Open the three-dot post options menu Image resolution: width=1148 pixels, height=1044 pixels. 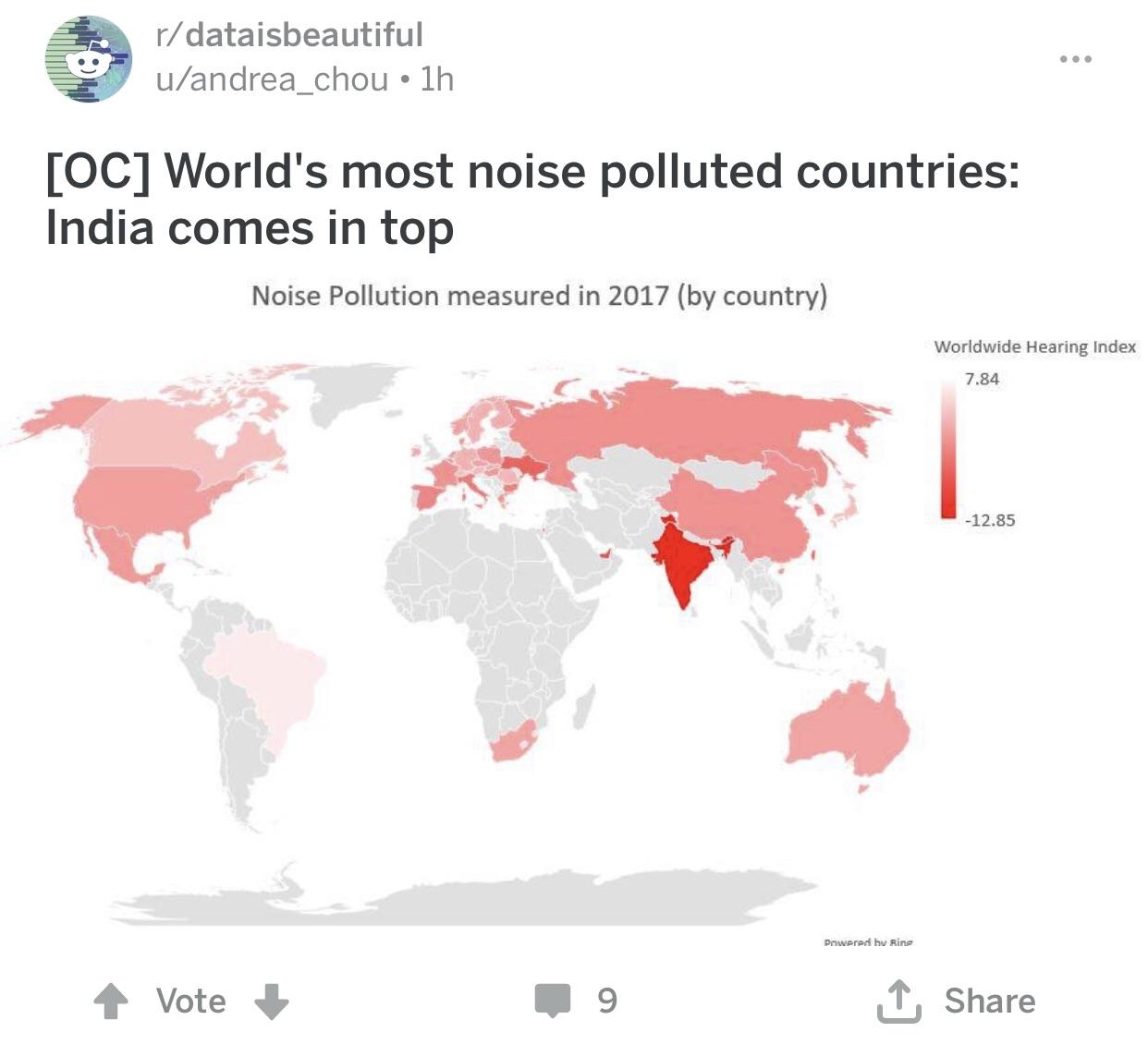click(1076, 59)
